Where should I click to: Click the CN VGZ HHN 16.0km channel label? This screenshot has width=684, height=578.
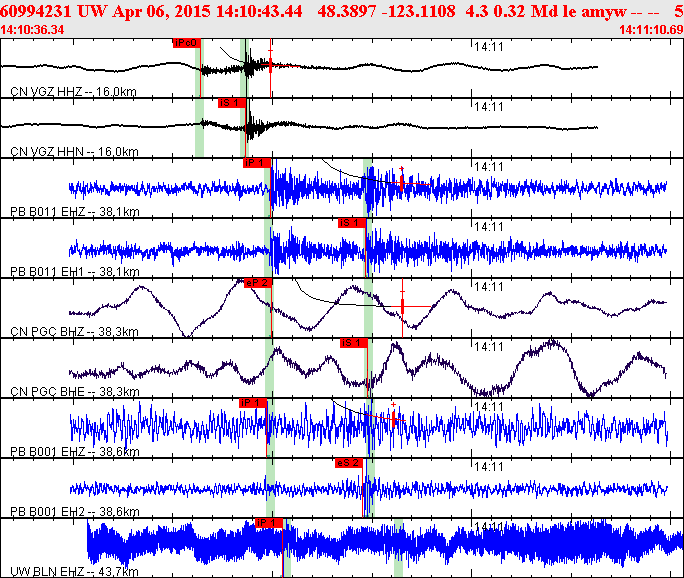pyautogui.click(x=74, y=152)
